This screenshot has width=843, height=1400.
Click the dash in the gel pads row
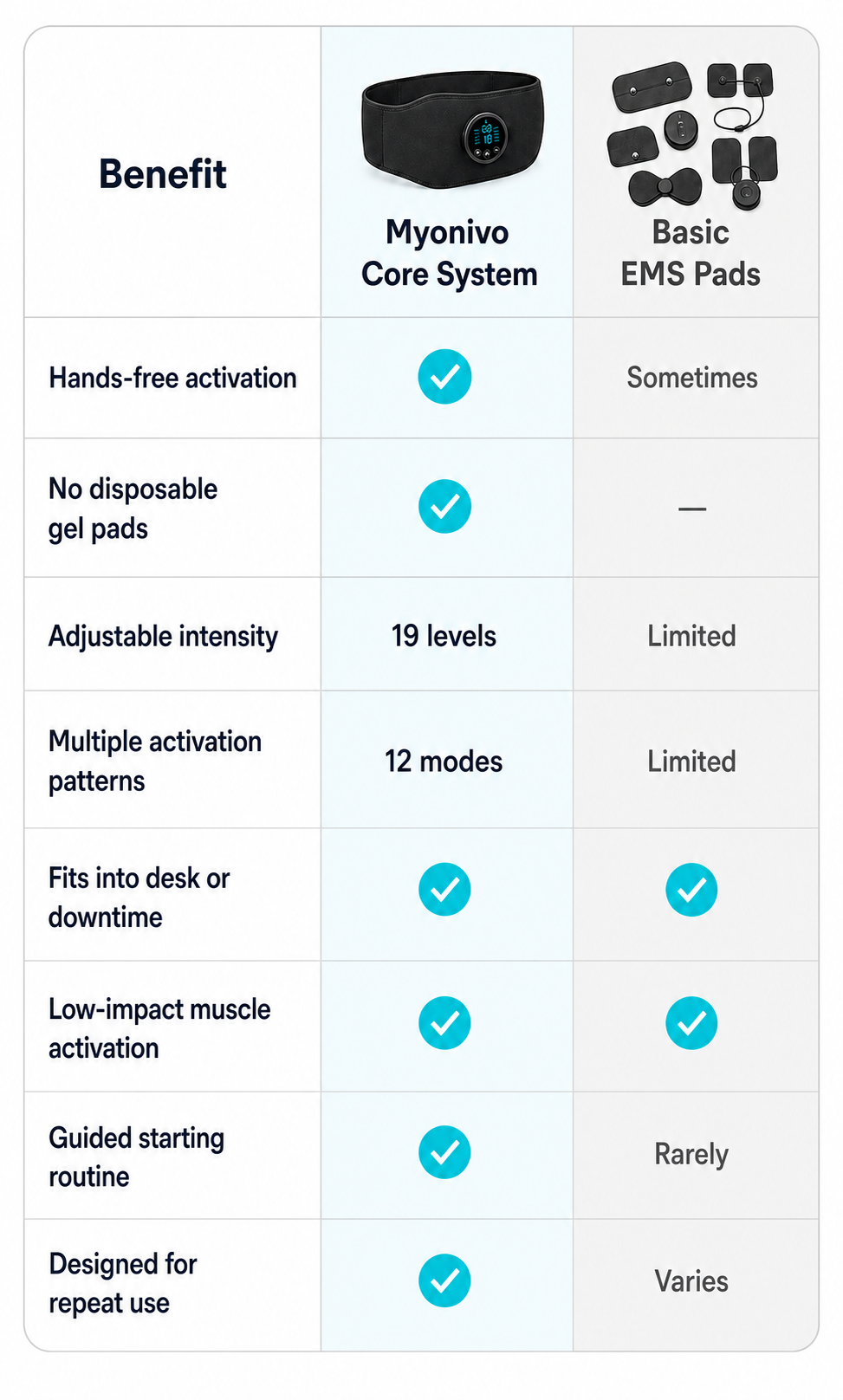coord(692,509)
